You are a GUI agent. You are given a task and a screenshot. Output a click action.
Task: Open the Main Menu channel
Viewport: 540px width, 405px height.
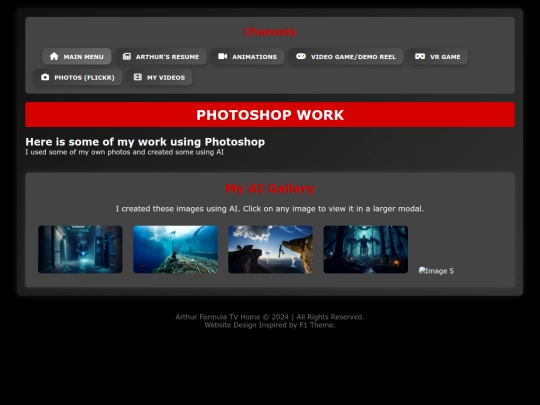(x=76, y=56)
